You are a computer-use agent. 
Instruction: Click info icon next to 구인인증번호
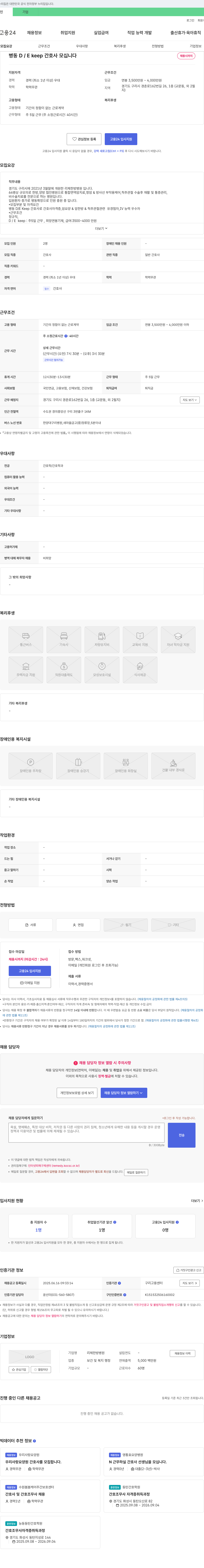(x=125, y=1295)
